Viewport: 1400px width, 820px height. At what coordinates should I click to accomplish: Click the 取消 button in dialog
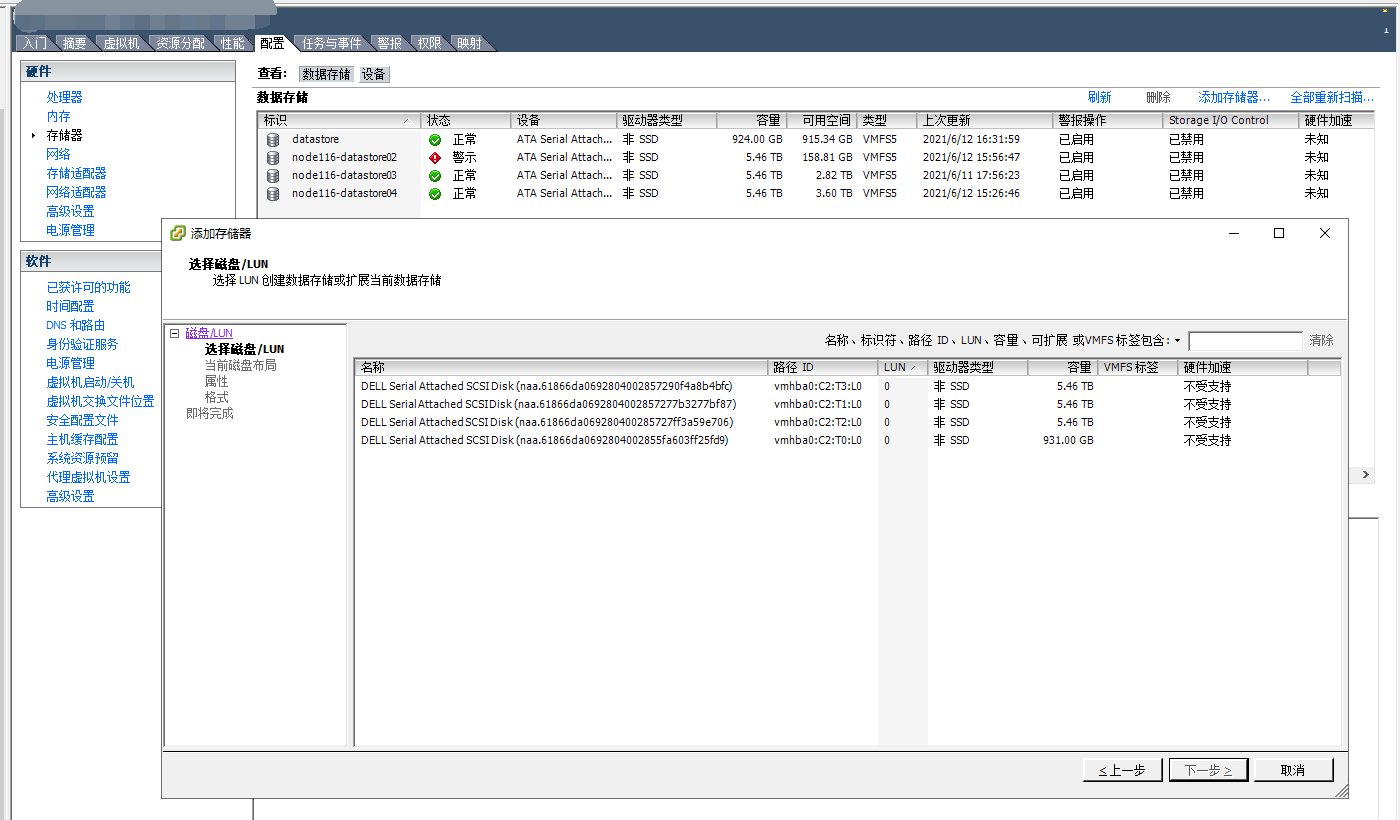pos(1293,770)
